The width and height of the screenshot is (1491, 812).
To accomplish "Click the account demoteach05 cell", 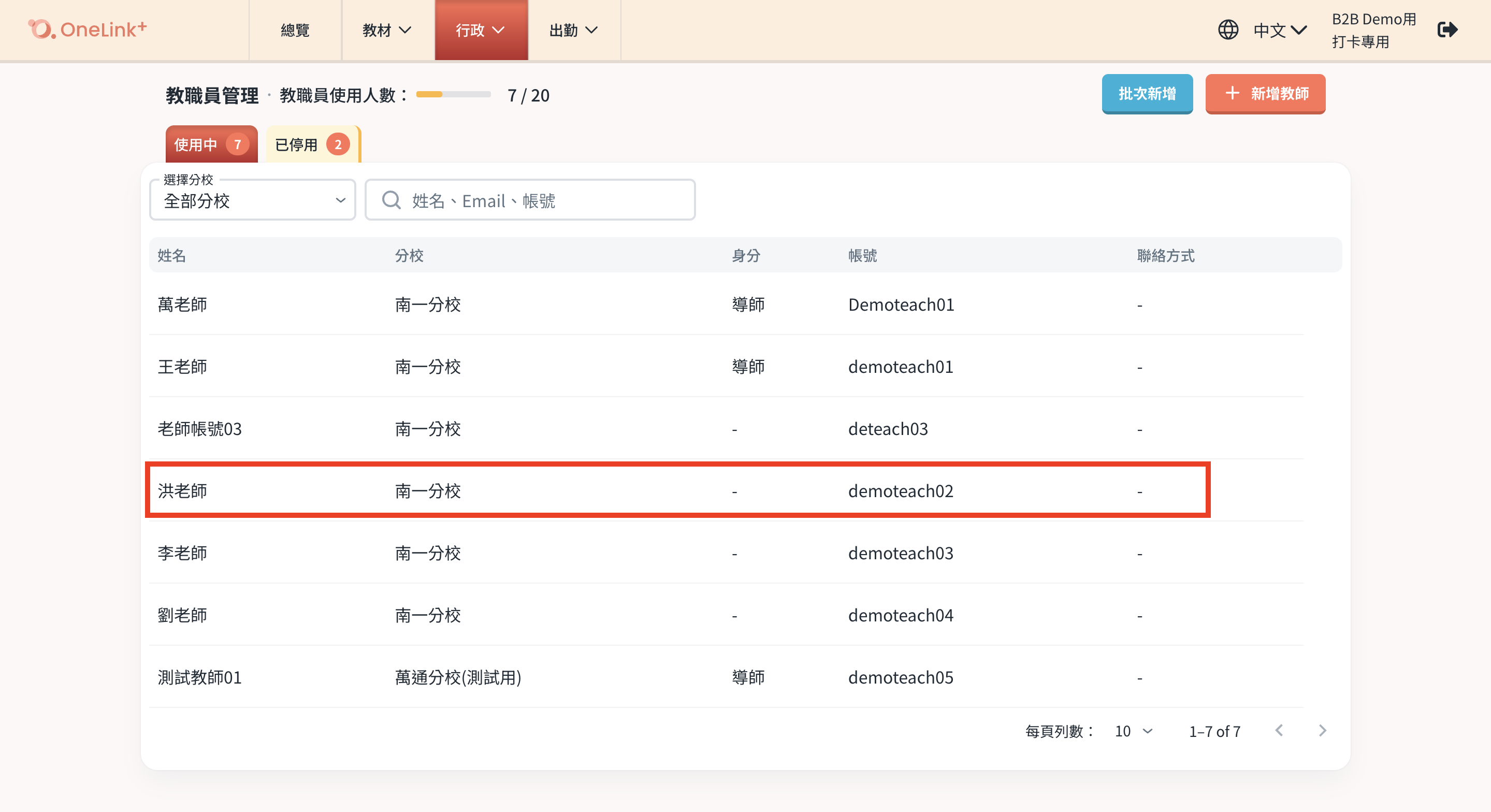I will coord(901,677).
